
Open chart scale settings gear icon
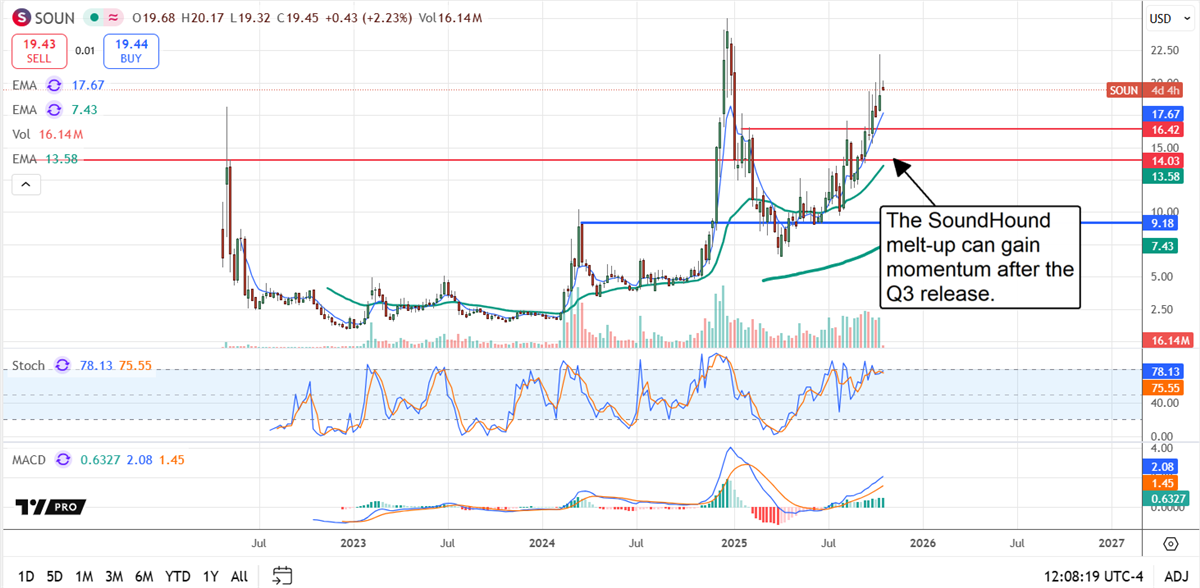pyautogui.click(x=1170, y=543)
